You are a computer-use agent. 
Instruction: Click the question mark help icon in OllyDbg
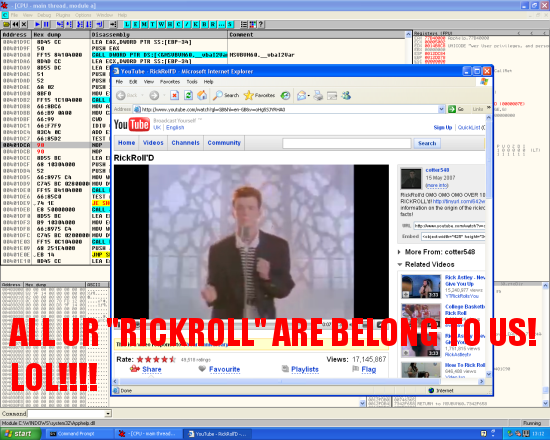click(x=261, y=24)
